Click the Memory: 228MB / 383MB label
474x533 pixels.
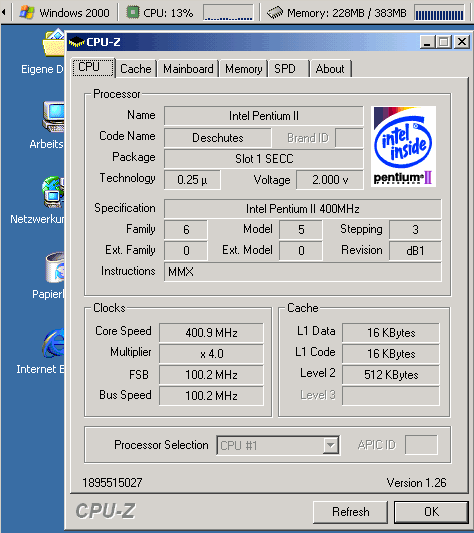[x=346, y=13]
